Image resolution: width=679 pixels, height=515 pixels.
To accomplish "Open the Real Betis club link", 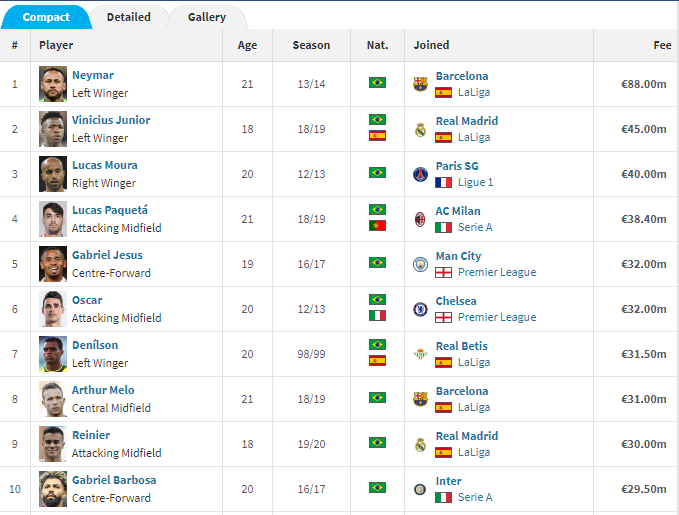I will (x=462, y=346).
